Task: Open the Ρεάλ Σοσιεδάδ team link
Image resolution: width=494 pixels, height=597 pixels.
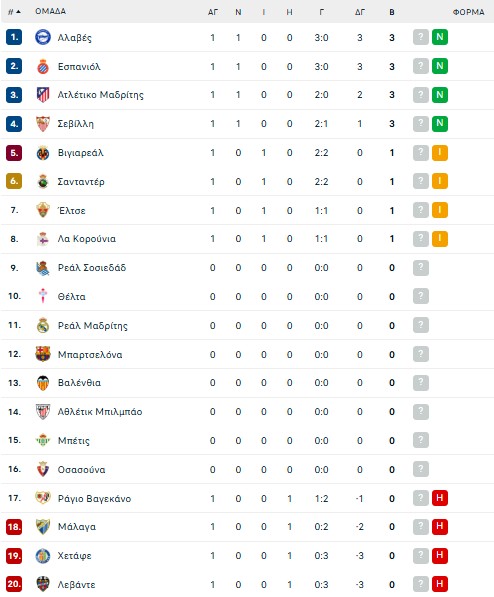Action: coord(92,268)
